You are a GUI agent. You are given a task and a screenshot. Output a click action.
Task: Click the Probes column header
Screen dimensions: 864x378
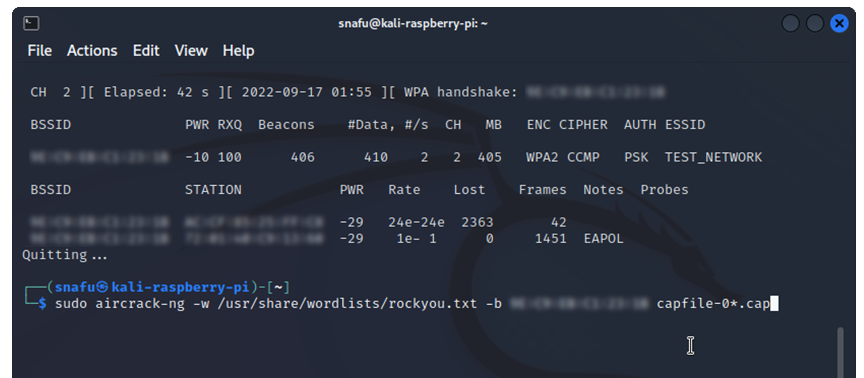pos(665,190)
